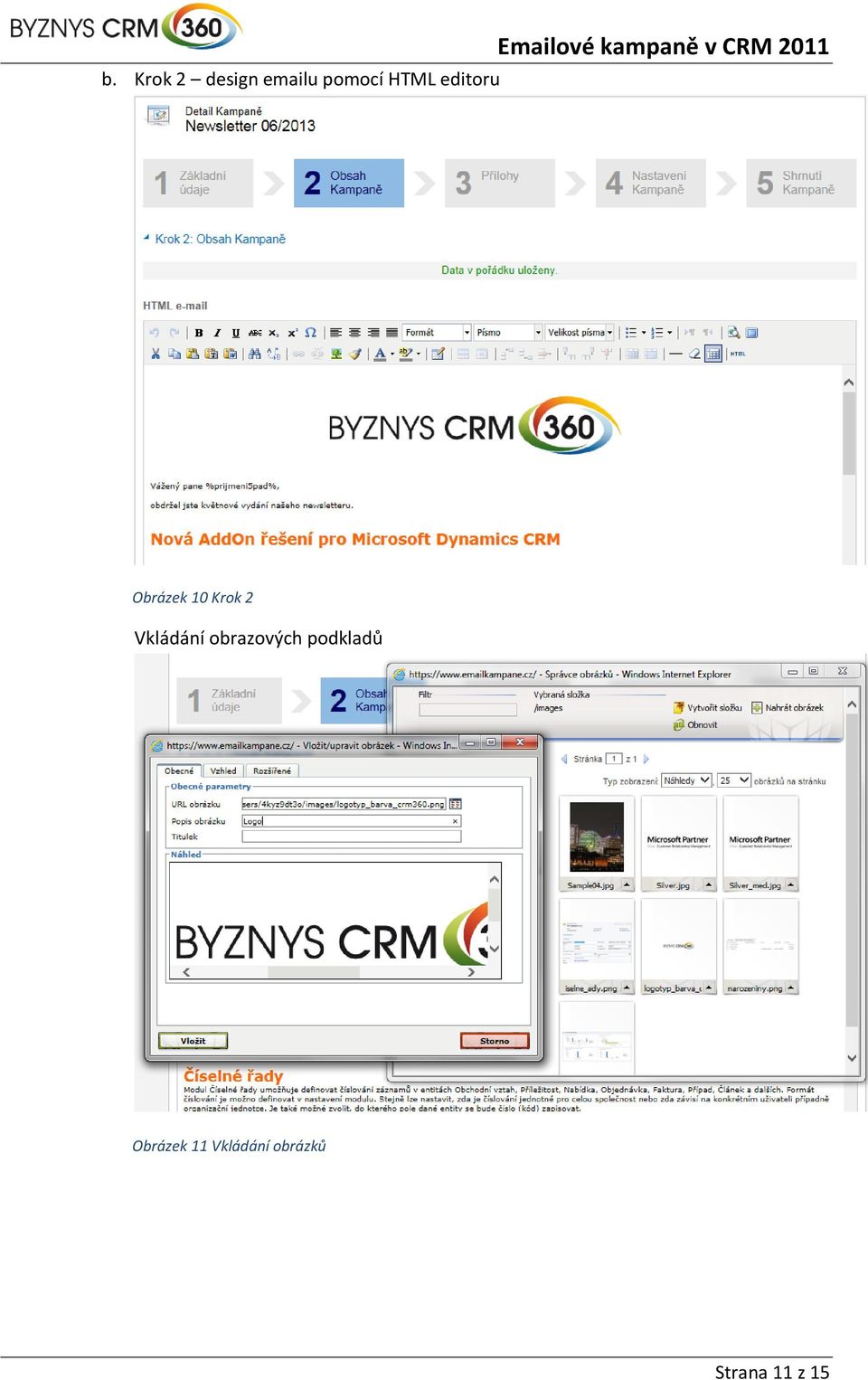Expand the options arrow for Silver_med.jpg
Viewport: 868px width, 1380px height.
point(791,885)
